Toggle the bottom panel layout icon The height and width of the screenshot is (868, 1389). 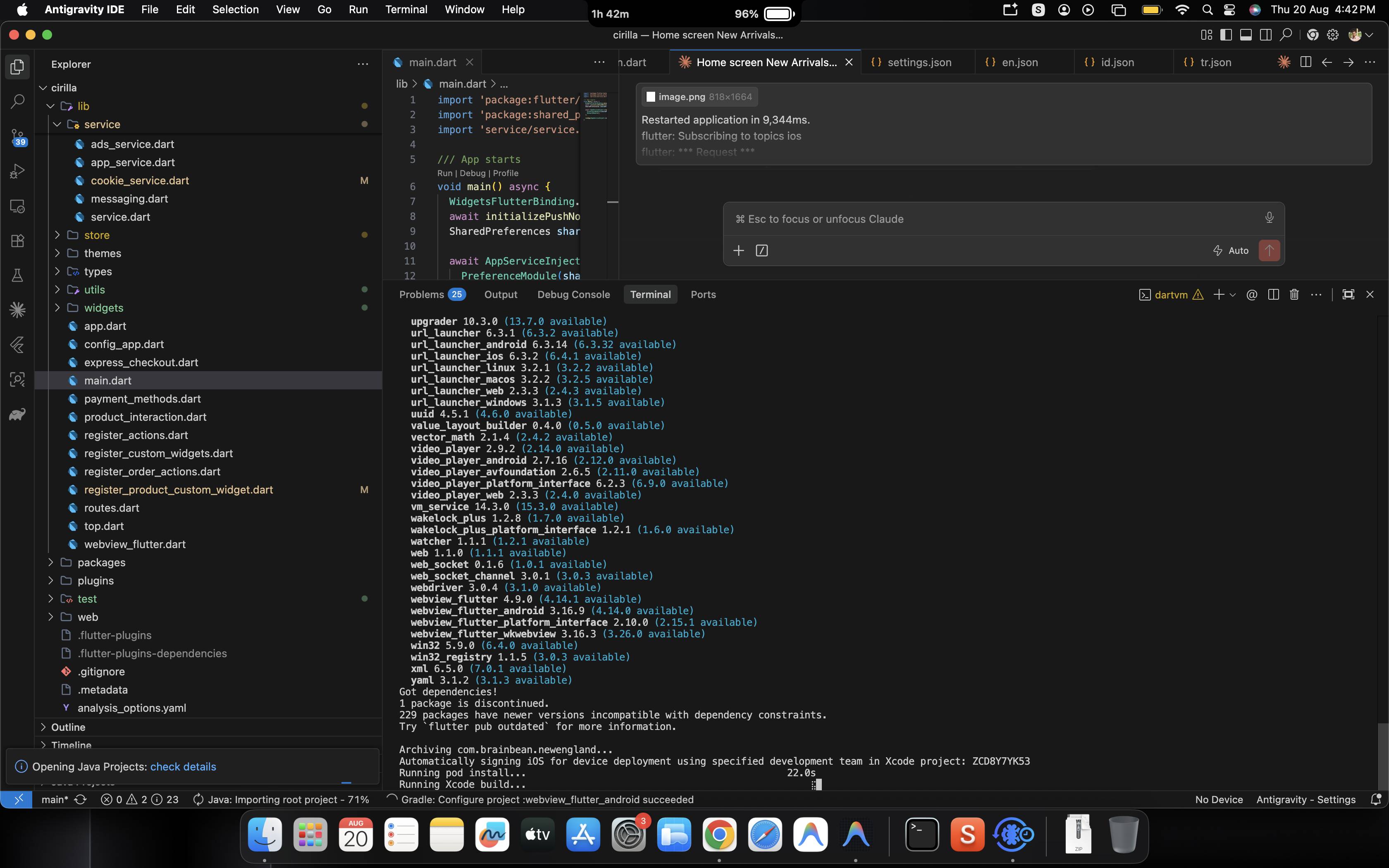coord(1246,35)
